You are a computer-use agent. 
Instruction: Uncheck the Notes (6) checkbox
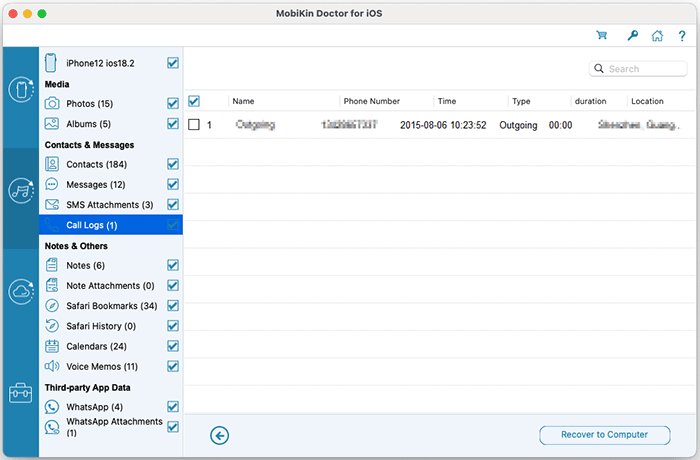click(173, 265)
